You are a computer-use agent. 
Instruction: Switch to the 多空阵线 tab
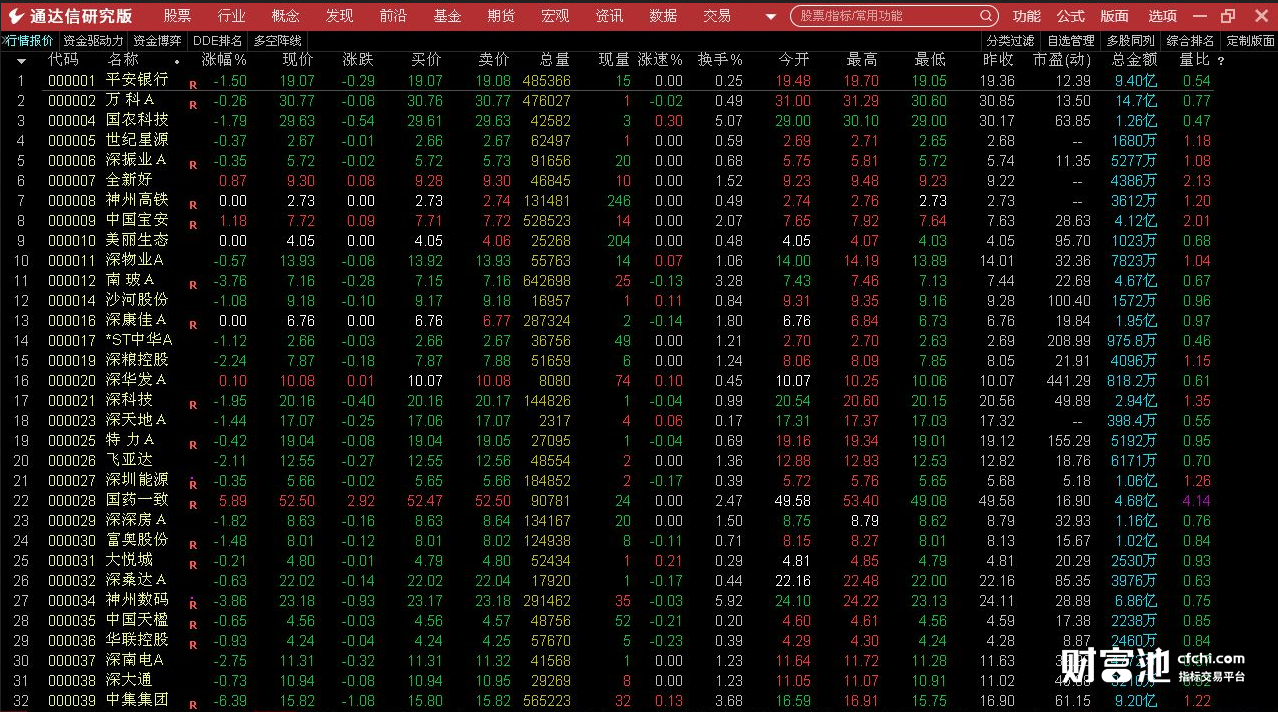277,41
